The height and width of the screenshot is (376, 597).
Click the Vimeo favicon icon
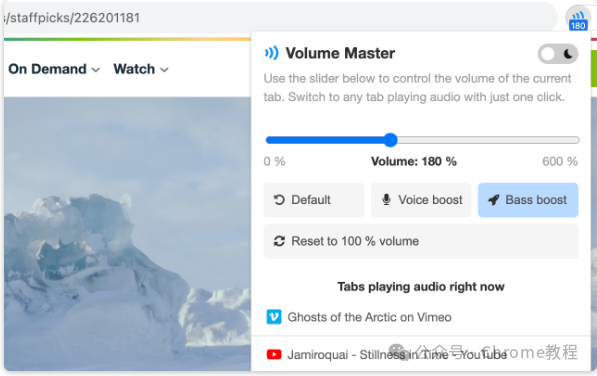coord(274,317)
